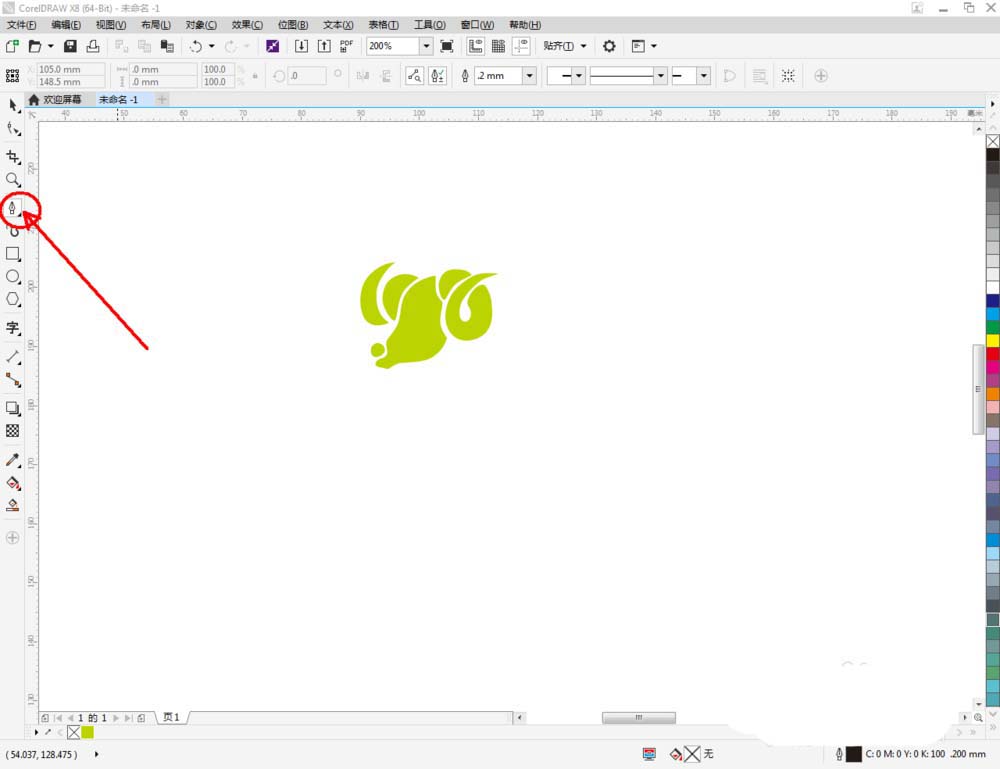The width and height of the screenshot is (1000, 769).
Task: Click the quick customize plus in toolbox
Action: [x=13, y=538]
